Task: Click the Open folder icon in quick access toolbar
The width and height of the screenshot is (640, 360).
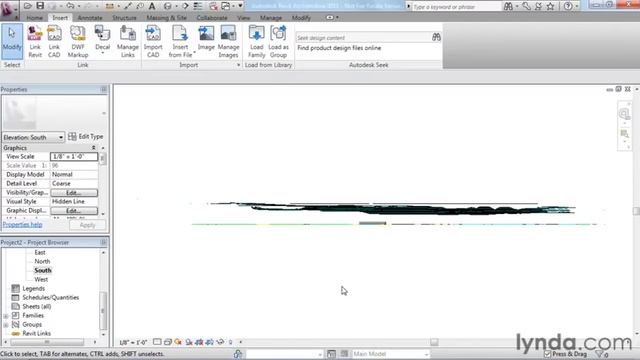Action: (x=28, y=6)
